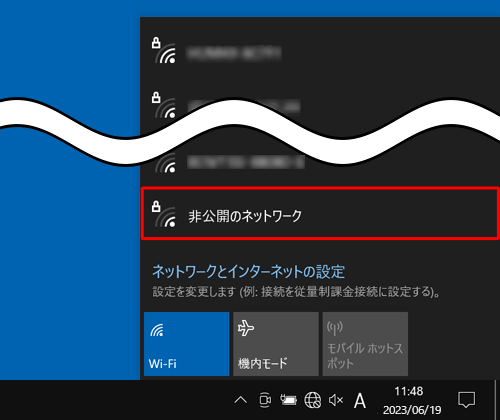Toggle the モバイル ホットスポット tile
The width and height of the screenshot is (500, 420).
(x=365, y=344)
